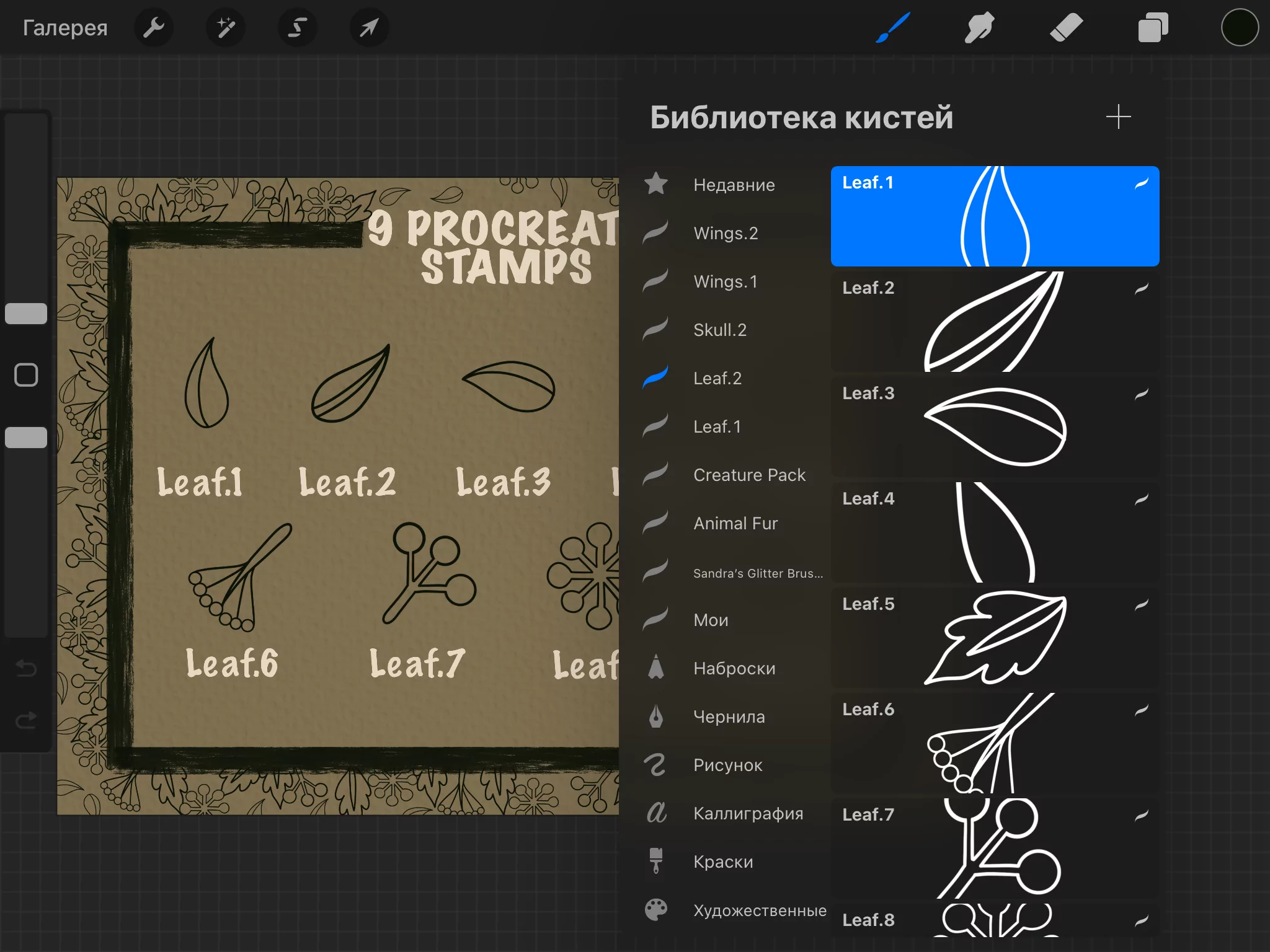Select the Leaf.2 brush thumbnail
The image size is (1270, 952).
click(995, 322)
